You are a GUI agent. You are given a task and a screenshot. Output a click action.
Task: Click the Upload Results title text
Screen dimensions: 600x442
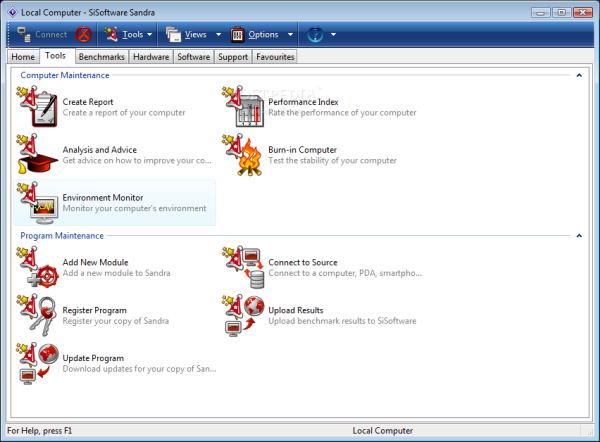pyautogui.click(x=296, y=310)
